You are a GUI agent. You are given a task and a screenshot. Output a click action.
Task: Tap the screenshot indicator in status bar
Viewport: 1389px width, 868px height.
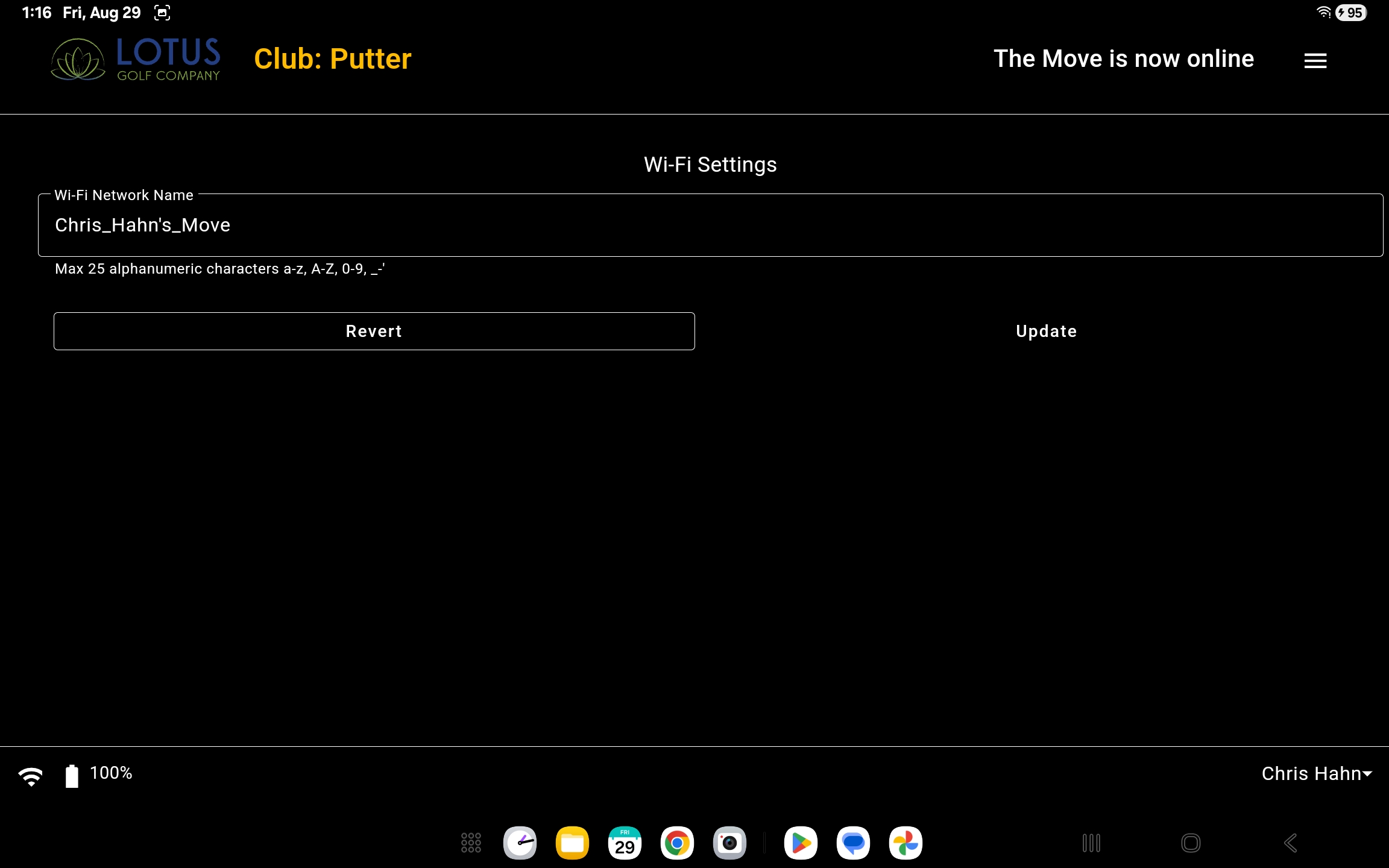click(x=162, y=13)
